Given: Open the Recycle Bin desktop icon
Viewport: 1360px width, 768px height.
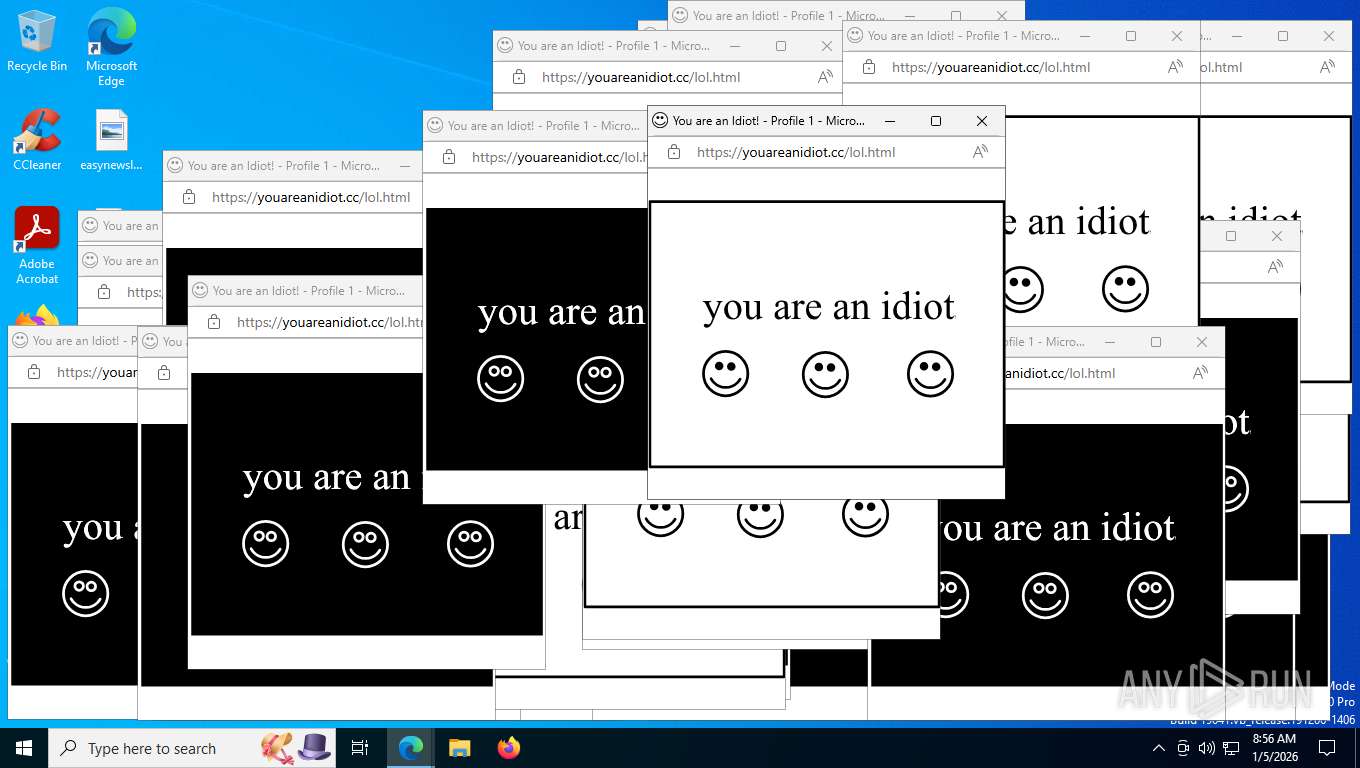Looking at the screenshot, I should coord(37,41).
